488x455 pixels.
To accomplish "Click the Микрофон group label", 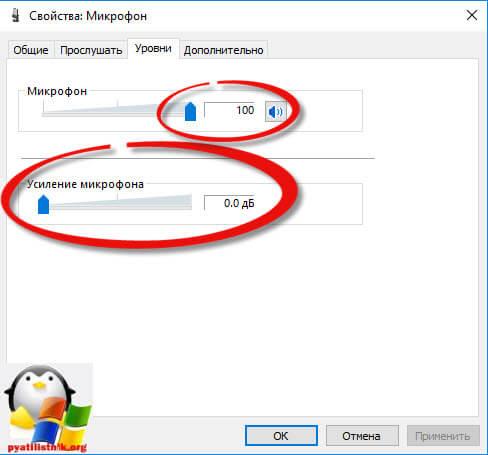I will tap(57, 91).
